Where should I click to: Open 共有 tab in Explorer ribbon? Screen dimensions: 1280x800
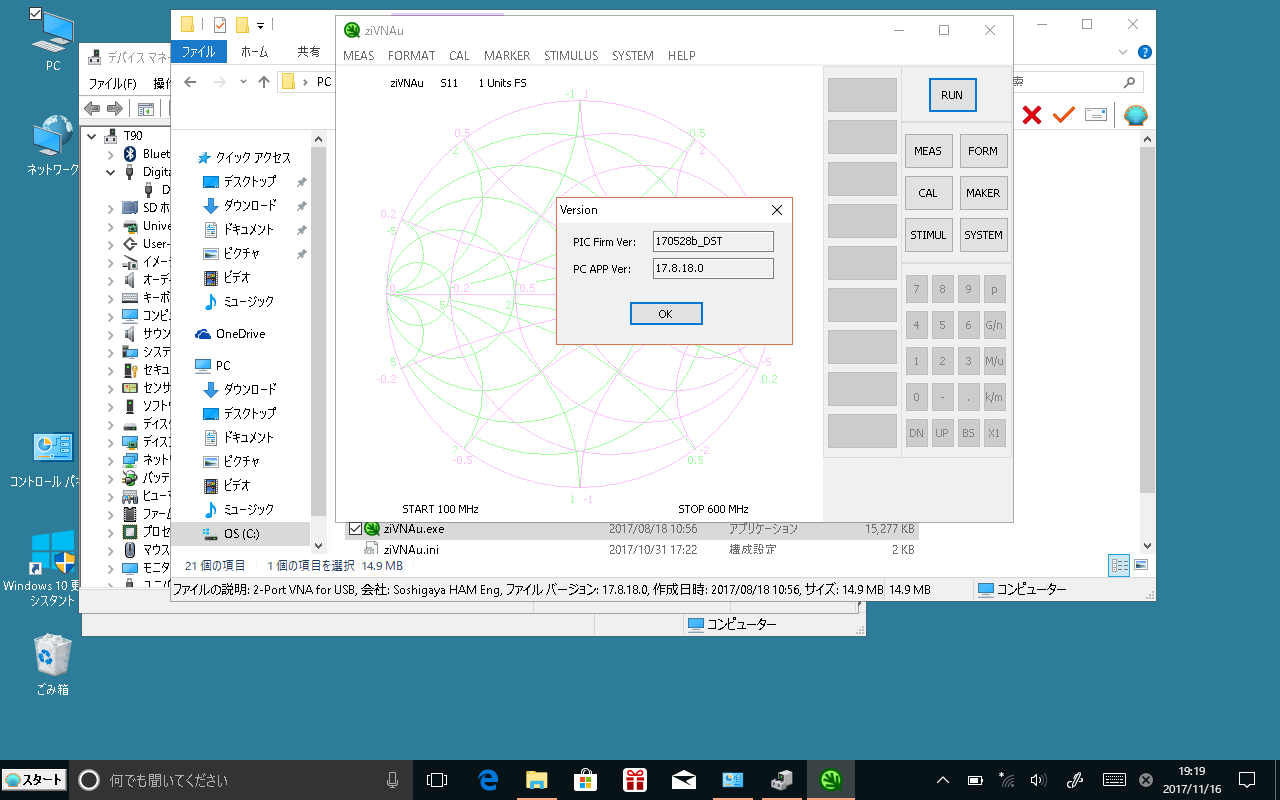309,52
